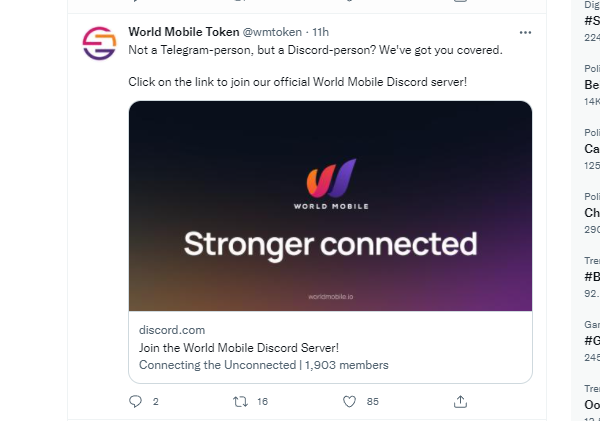The height and width of the screenshot is (421, 600).
Task: Retweet using the retweet arrows icon
Action: pos(240,401)
